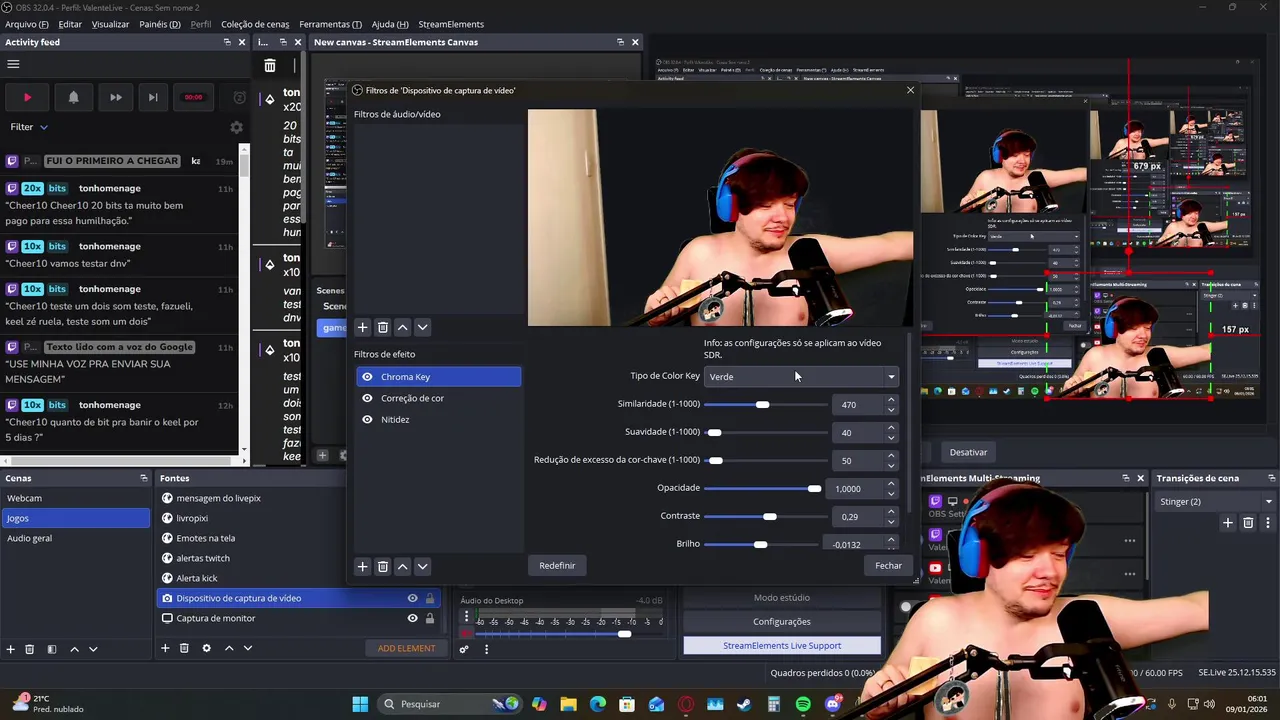Delete selected scene with trash icon

click(x=30, y=649)
